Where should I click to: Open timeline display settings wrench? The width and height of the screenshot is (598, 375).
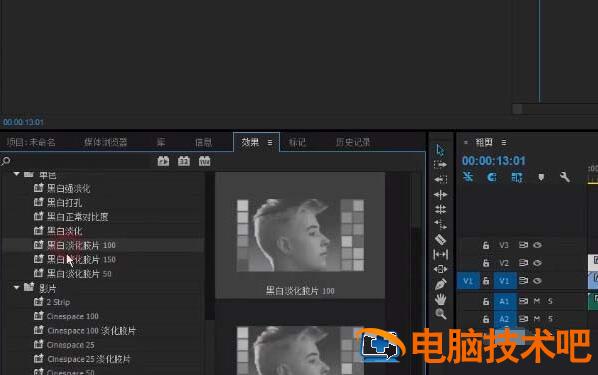click(x=564, y=177)
